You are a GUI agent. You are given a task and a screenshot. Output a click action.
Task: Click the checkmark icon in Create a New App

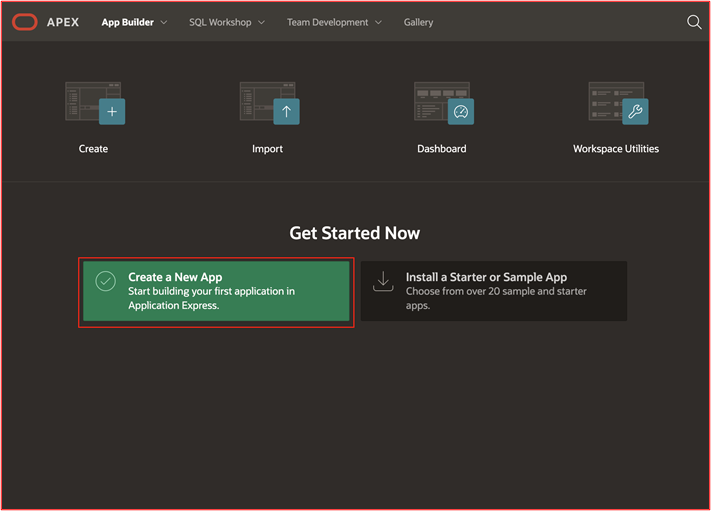pos(106,281)
